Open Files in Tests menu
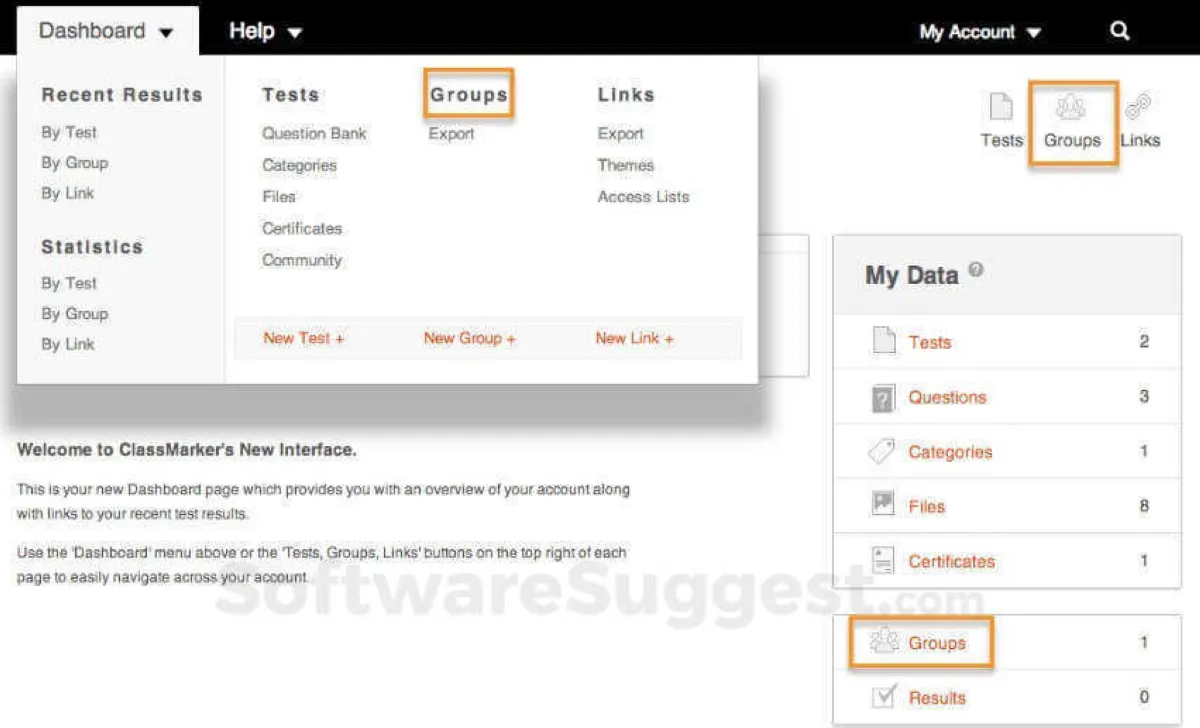 pyautogui.click(x=279, y=197)
